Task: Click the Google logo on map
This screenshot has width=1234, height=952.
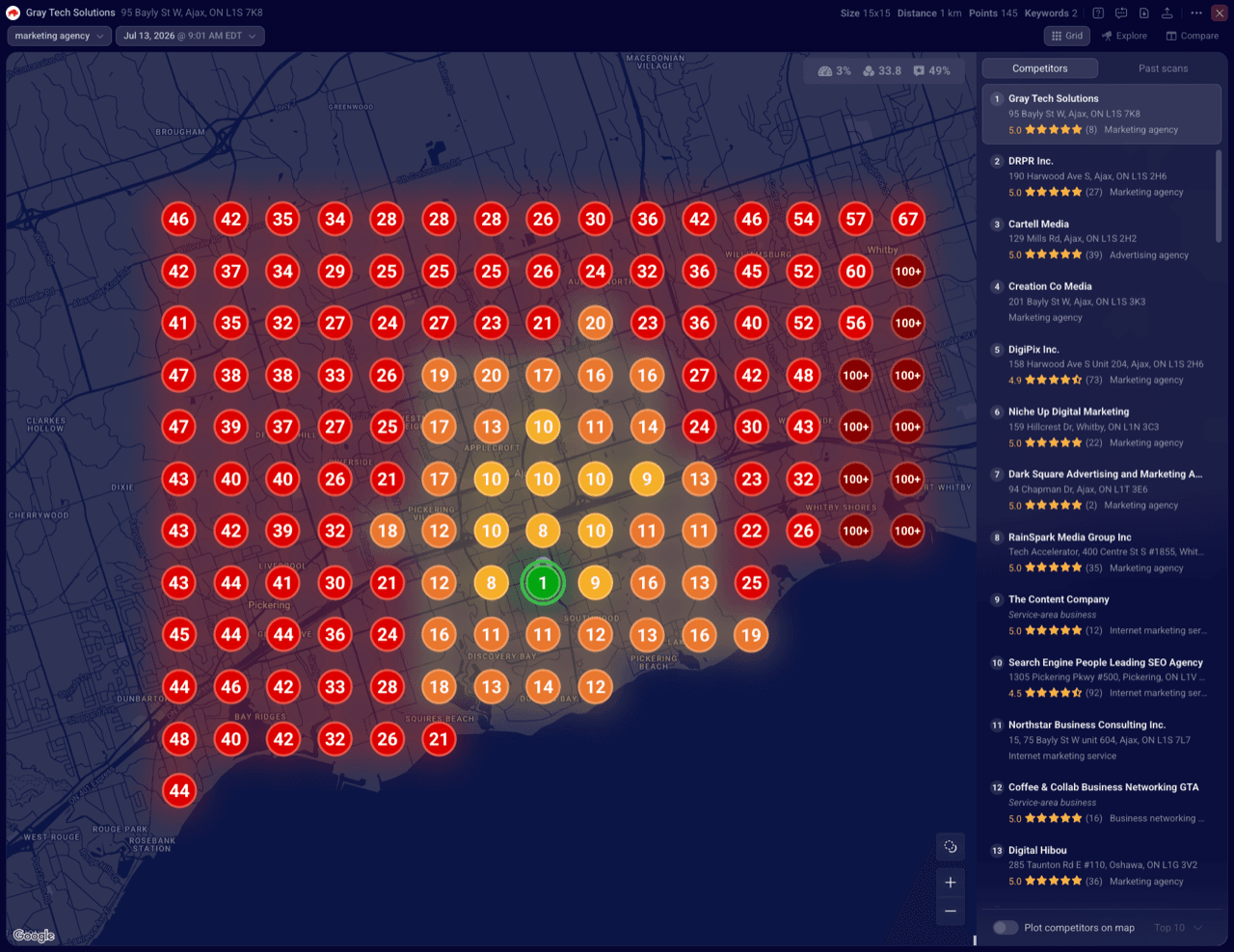Action: [34, 936]
